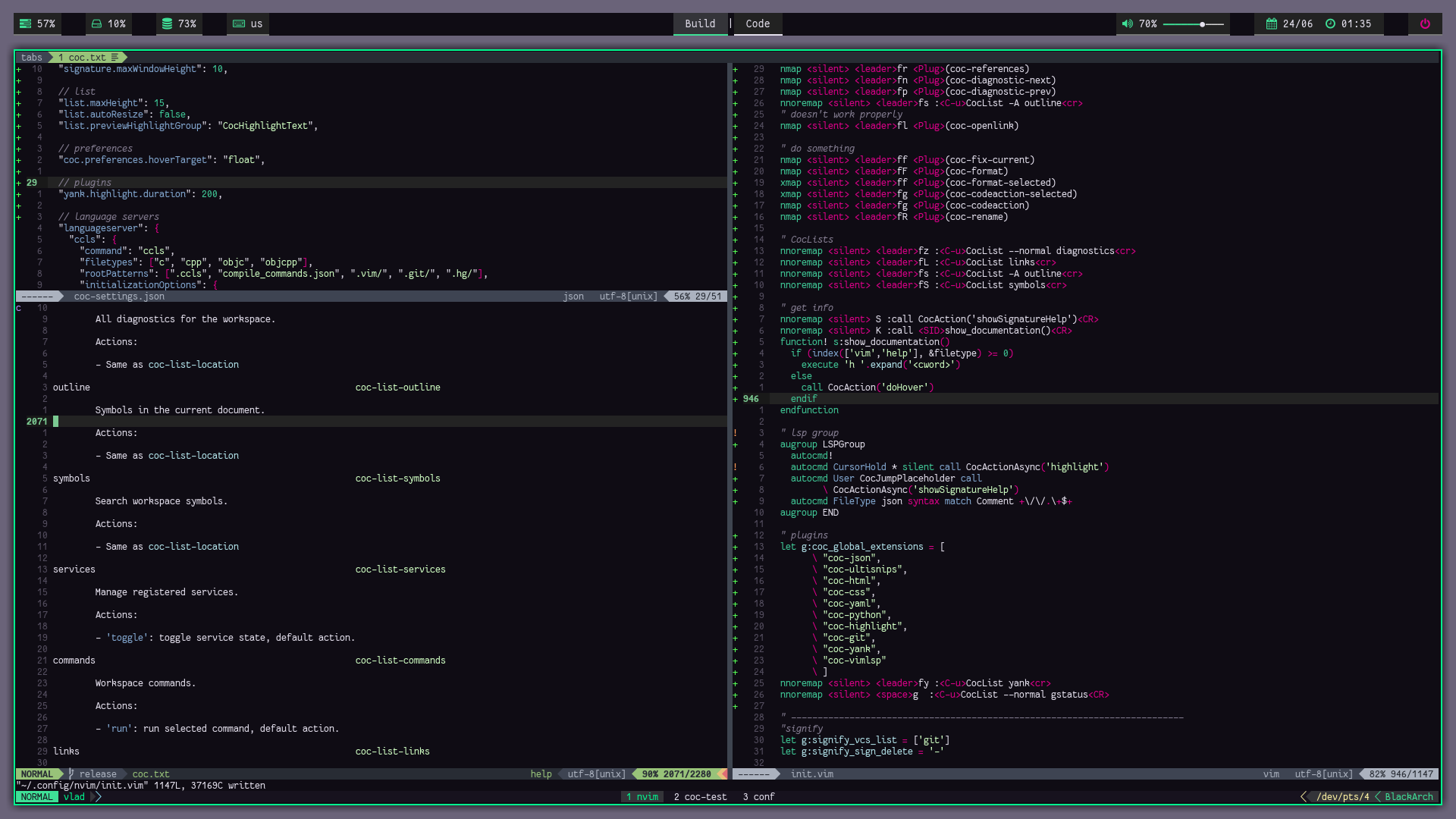Click the "All diagnostics for the workspace." line
Screen dimensions: 1456x819
(x=185, y=319)
